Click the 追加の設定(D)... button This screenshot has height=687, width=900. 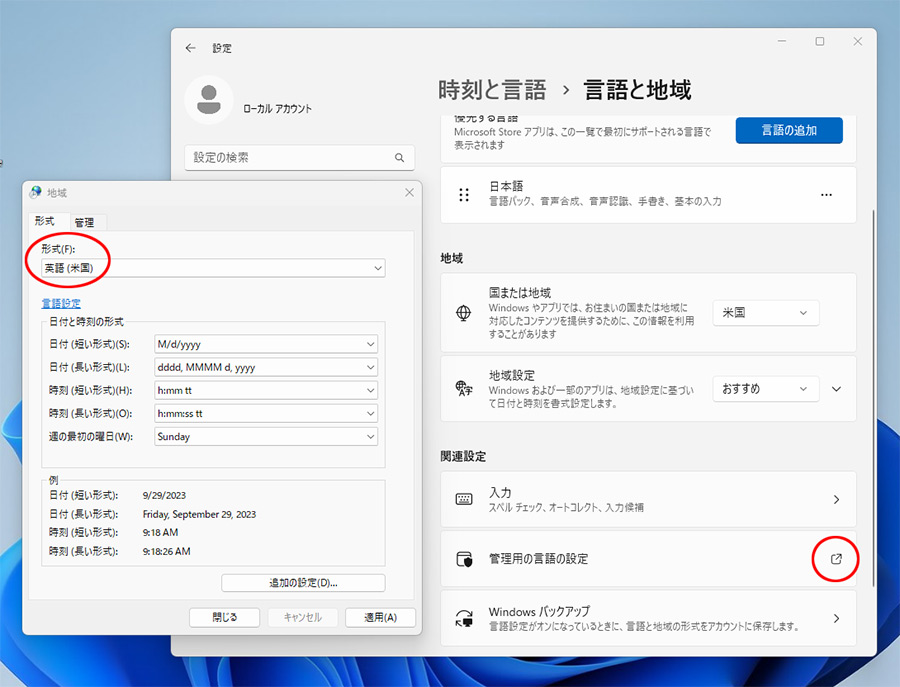(x=303, y=583)
